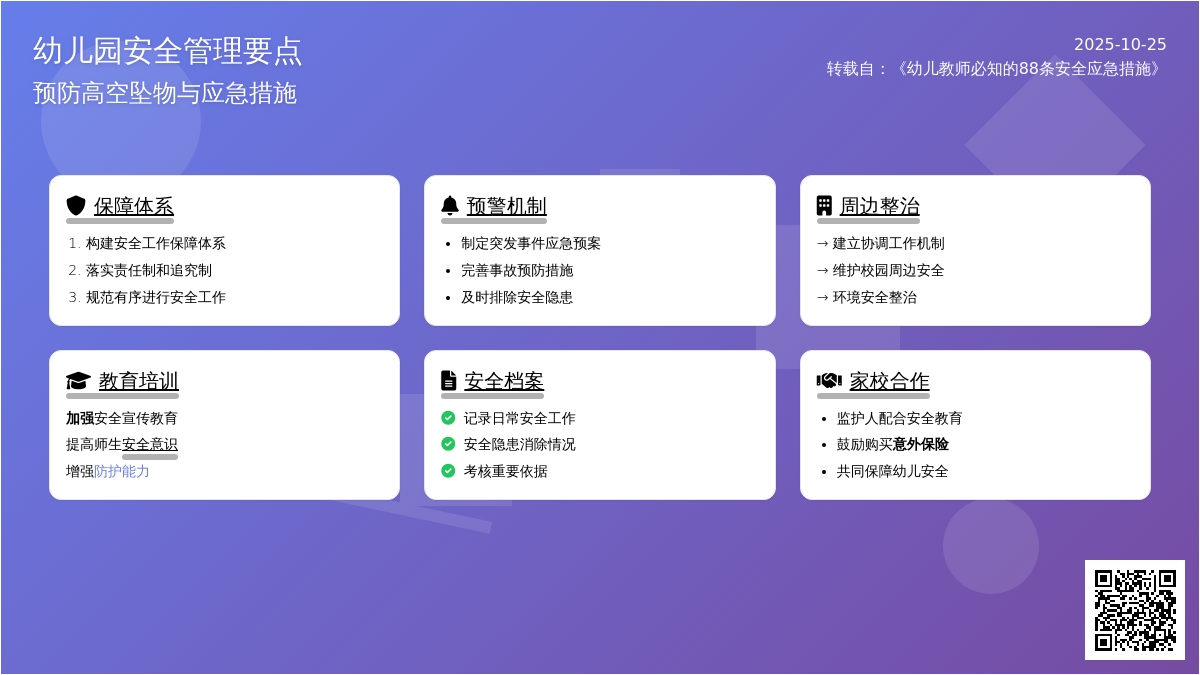The height and width of the screenshot is (675, 1200).
Task: Click the underlined 安全意识 text
Action: 150,444
